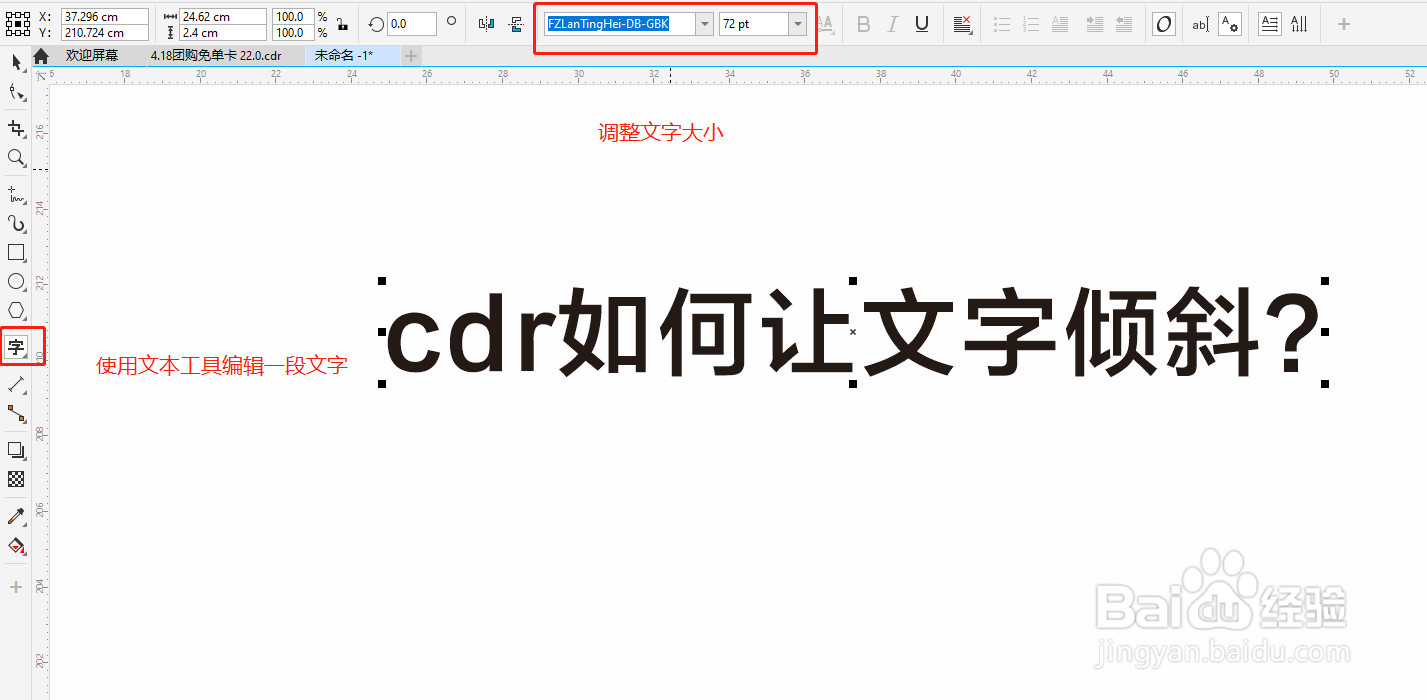Toggle the lock ratio padlock
1427x700 pixels.
pyautogui.click(x=342, y=24)
